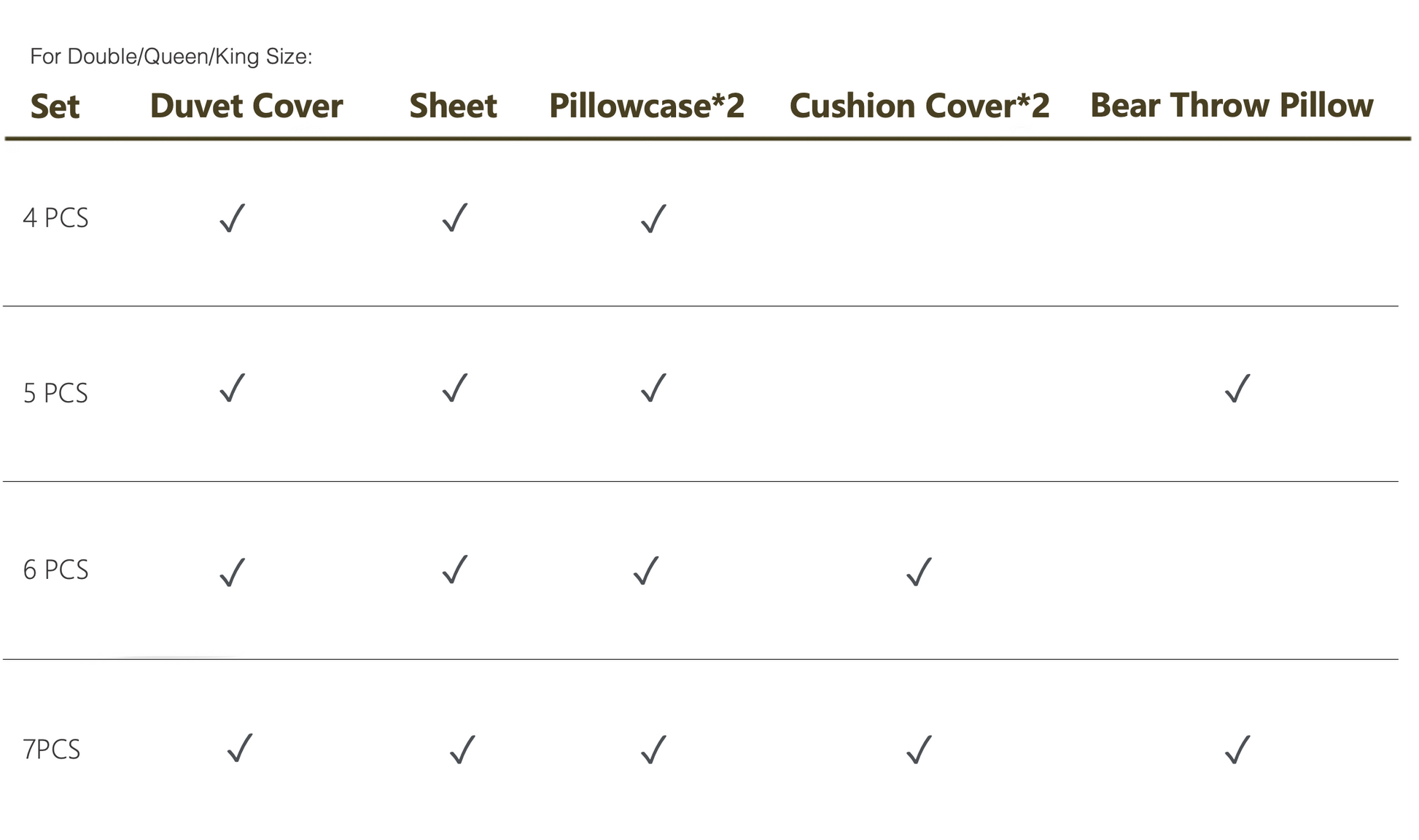
Task: Select the Pillowcase*2 column header
Action: coord(647,106)
